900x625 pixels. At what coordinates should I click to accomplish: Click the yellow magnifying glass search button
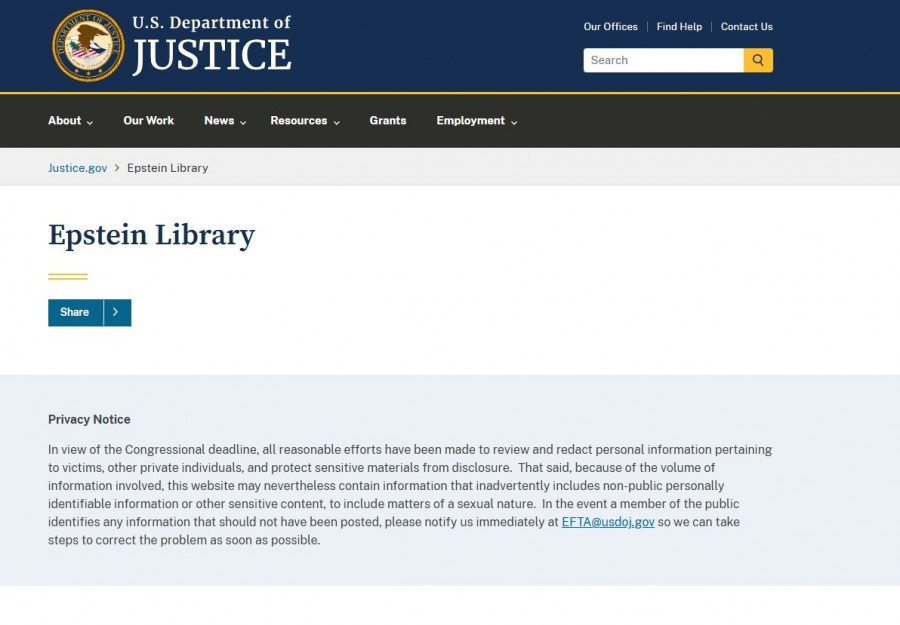(x=758, y=60)
